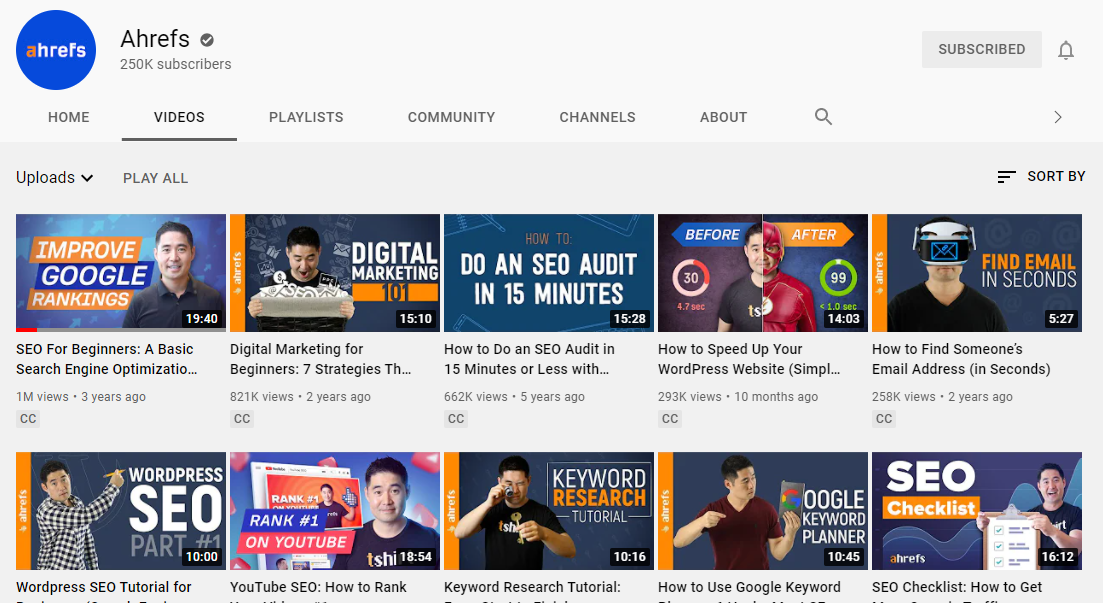Open the About tab

[x=723, y=117]
